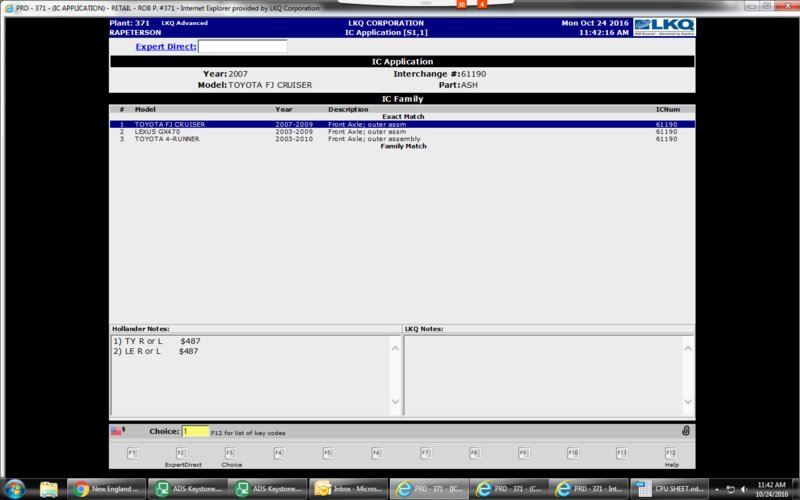Click the Description column header
Viewport: 800px width, 500px height.
(x=348, y=109)
